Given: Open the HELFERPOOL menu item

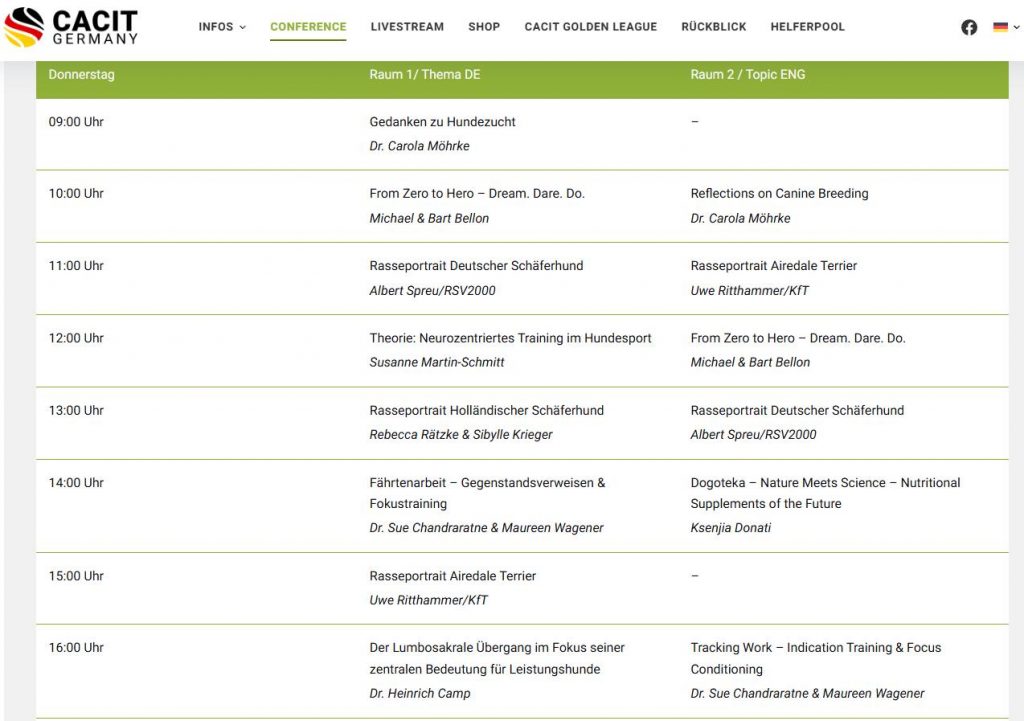Looking at the screenshot, I should coord(807,27).
